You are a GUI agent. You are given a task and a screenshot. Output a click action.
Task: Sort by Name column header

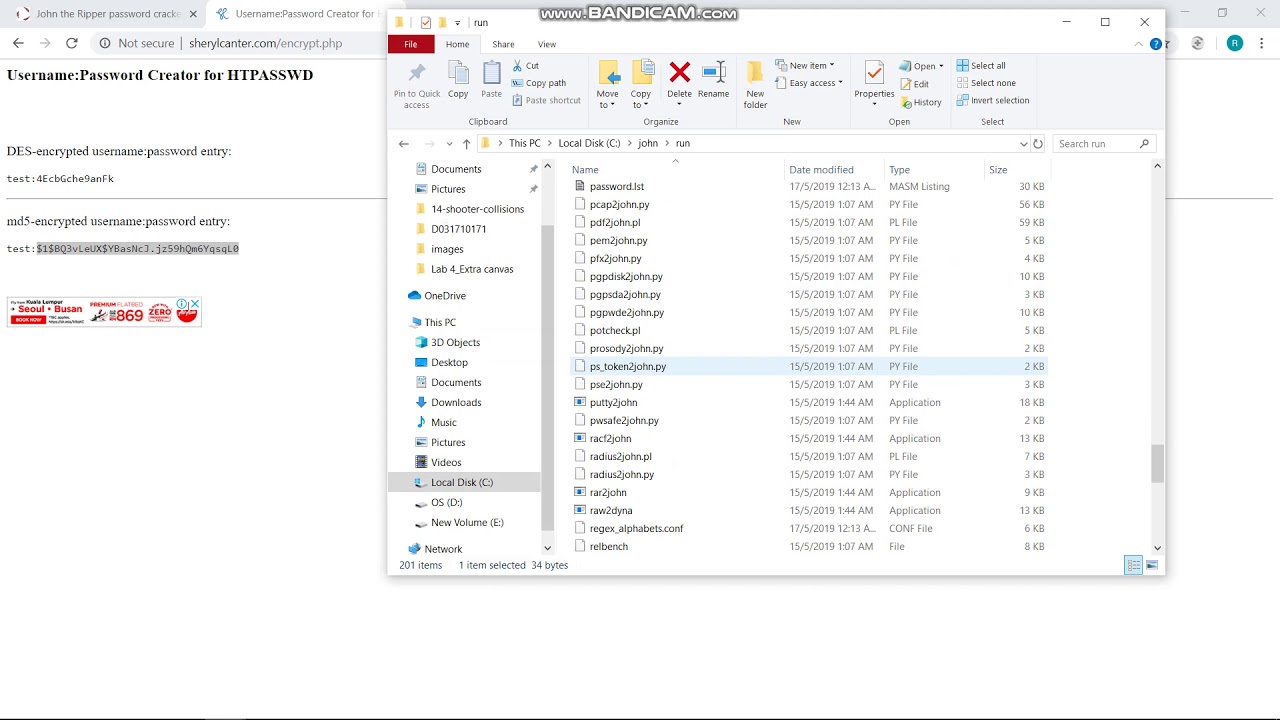[676, 170]
